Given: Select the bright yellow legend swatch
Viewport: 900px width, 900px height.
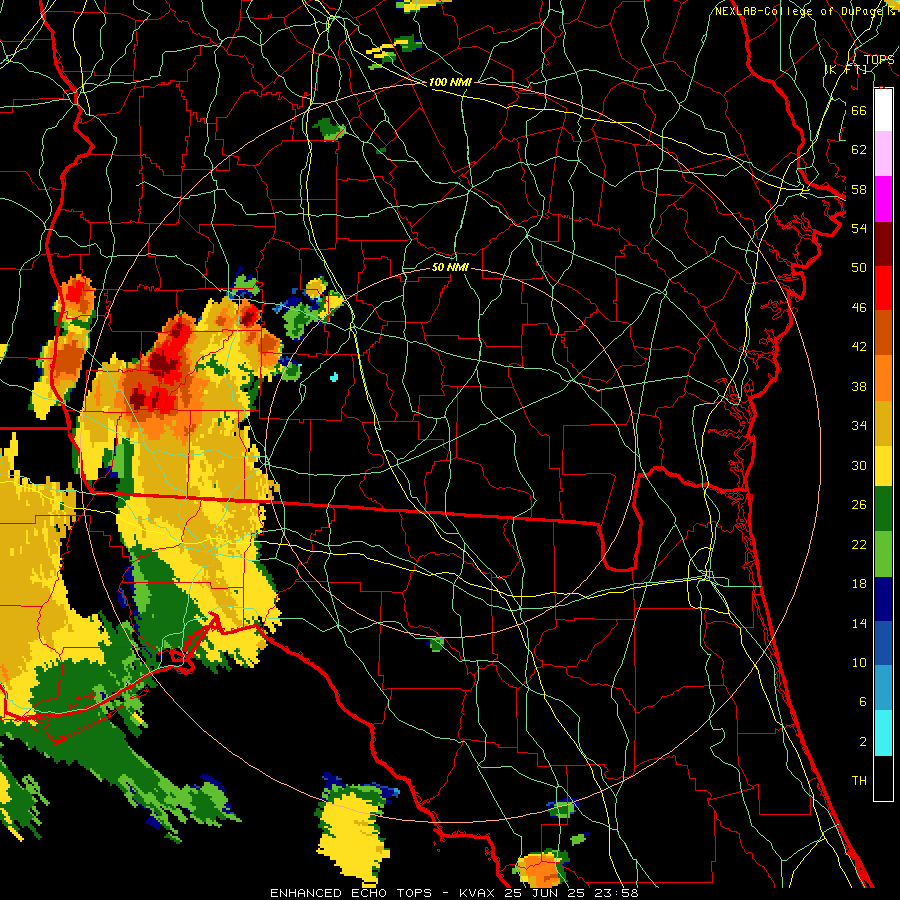Looking at the screenshot, I should click(x=883, y=465).
